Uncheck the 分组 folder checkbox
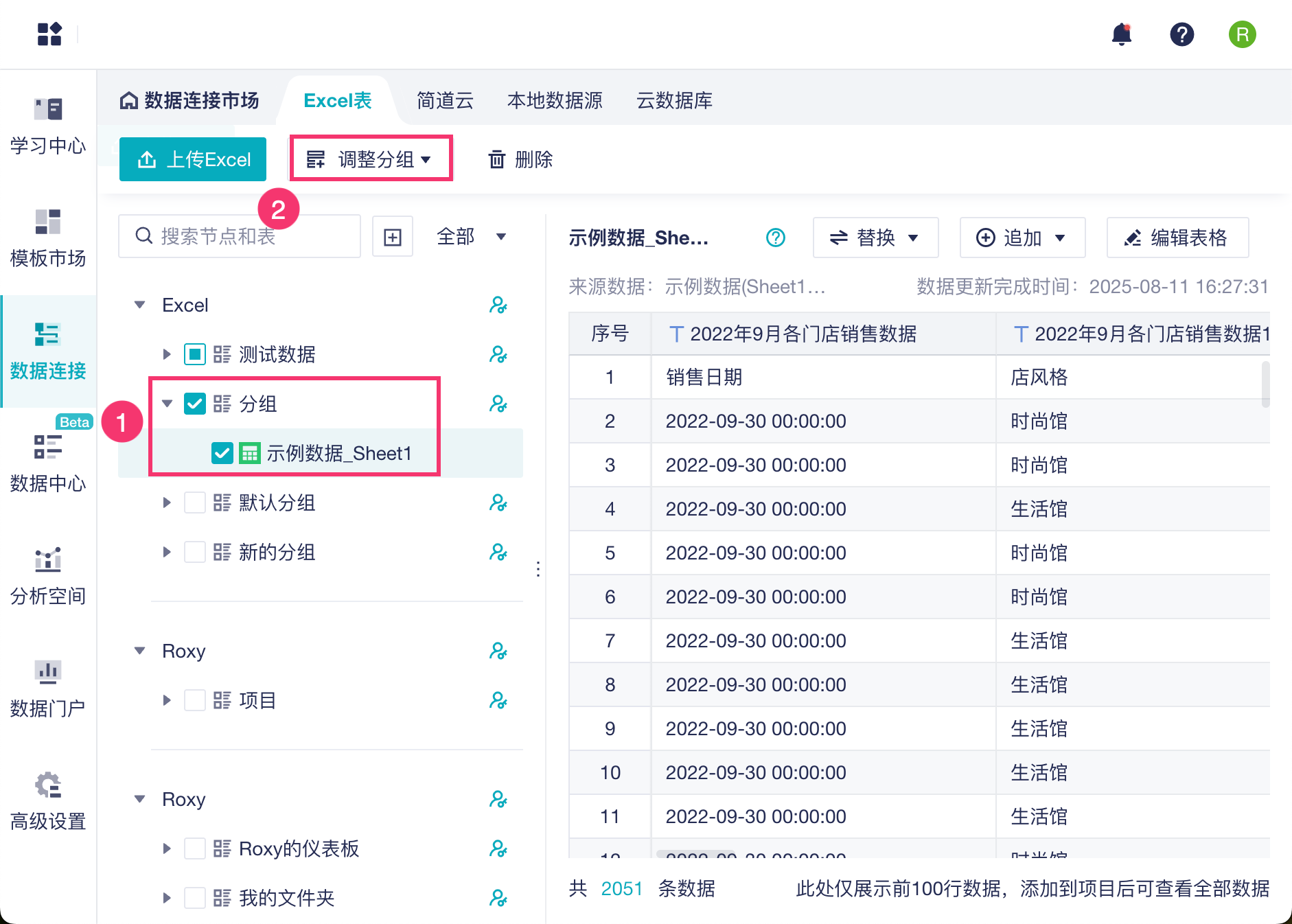1292x924 pixels. (195, 404)
